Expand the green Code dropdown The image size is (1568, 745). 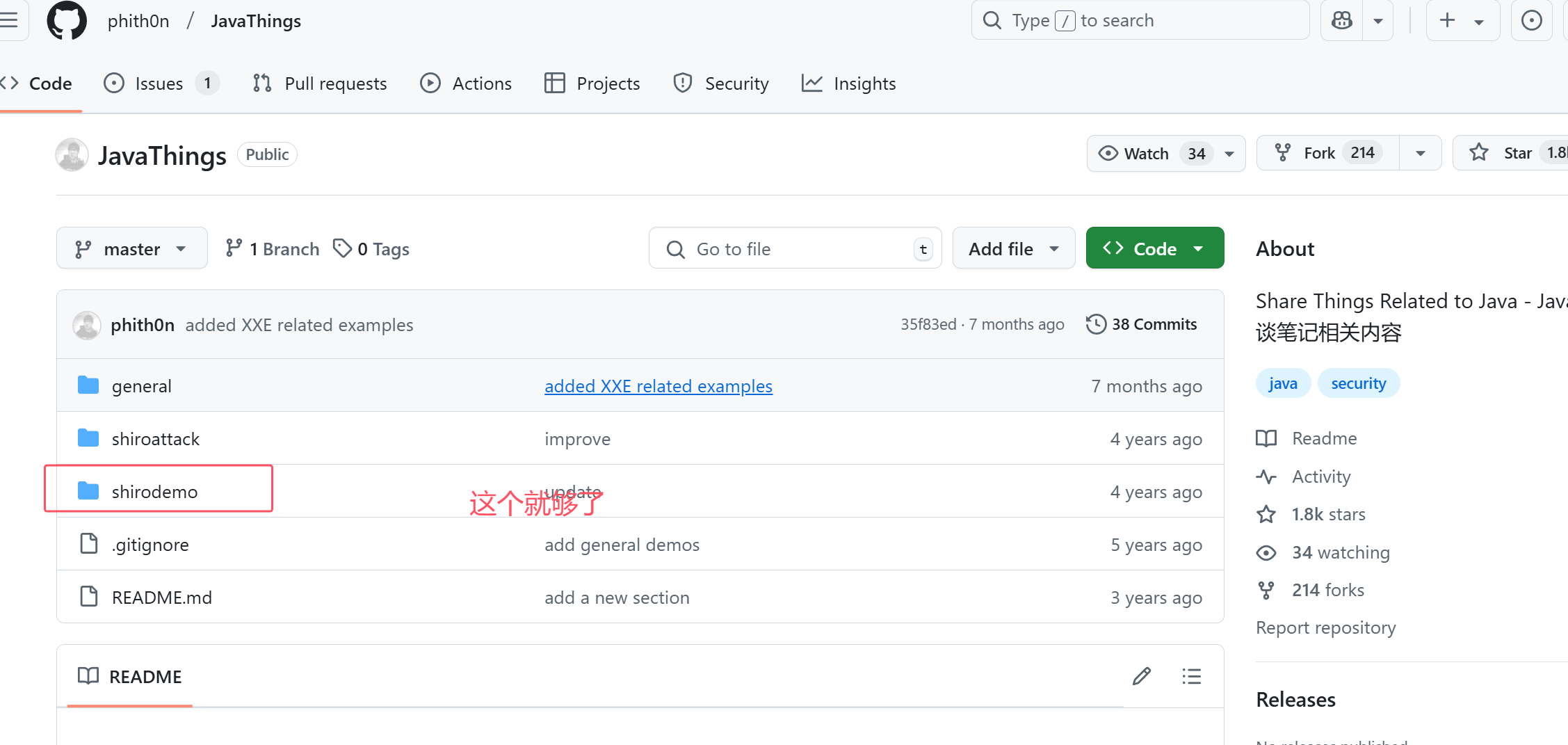(1154, 248)
